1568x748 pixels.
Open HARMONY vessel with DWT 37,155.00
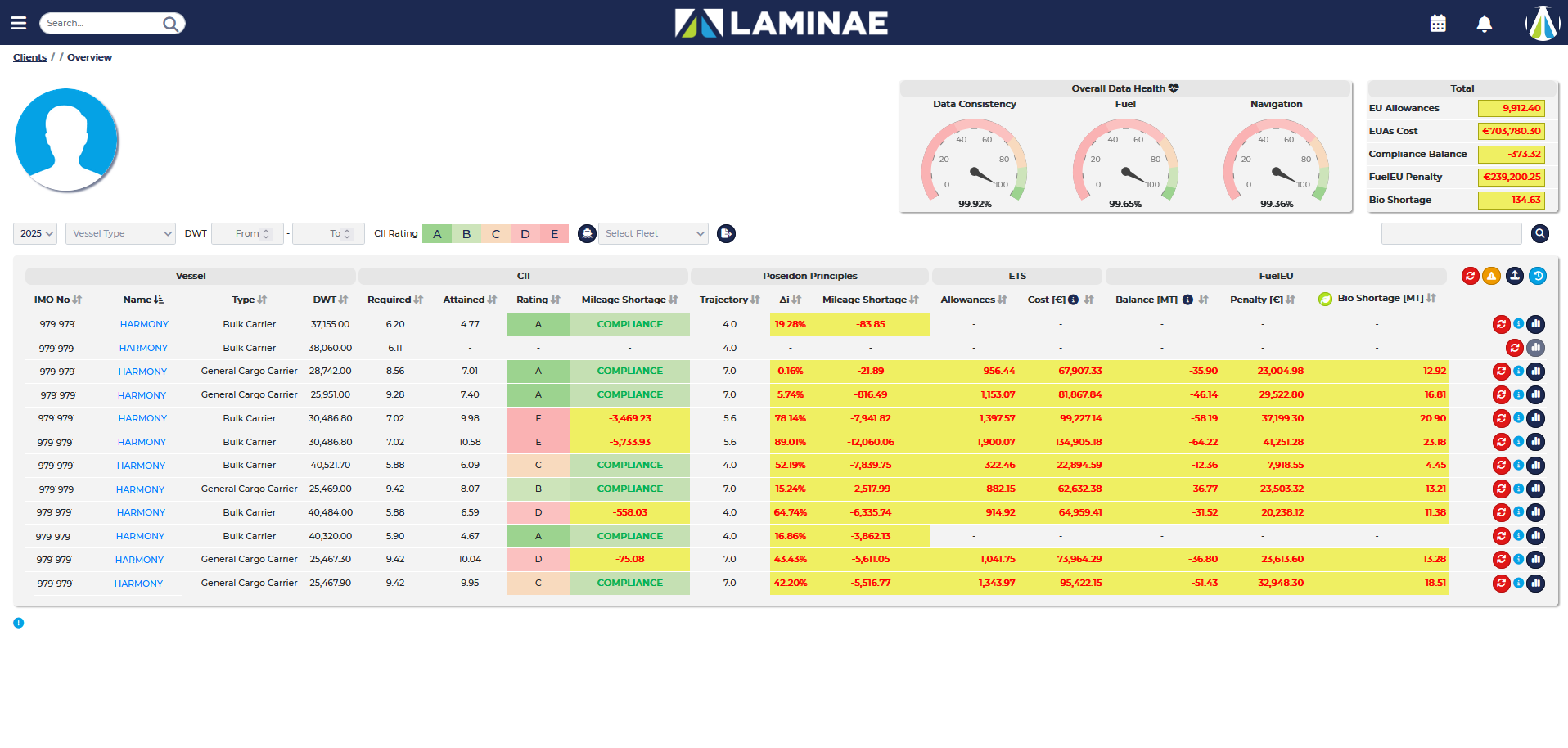144,324
